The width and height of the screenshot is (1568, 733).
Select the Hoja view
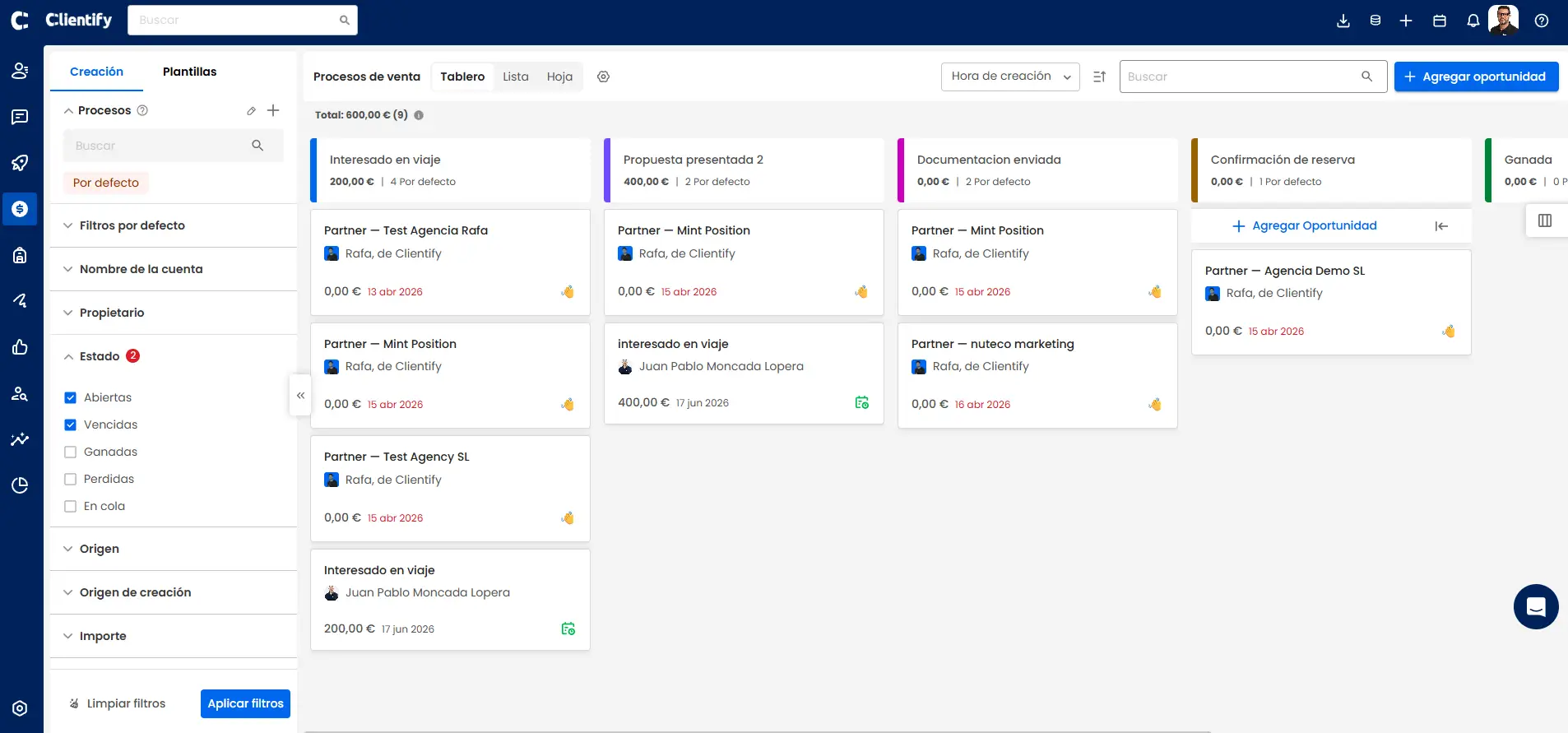pyautogui.click(x=559, y=77)
